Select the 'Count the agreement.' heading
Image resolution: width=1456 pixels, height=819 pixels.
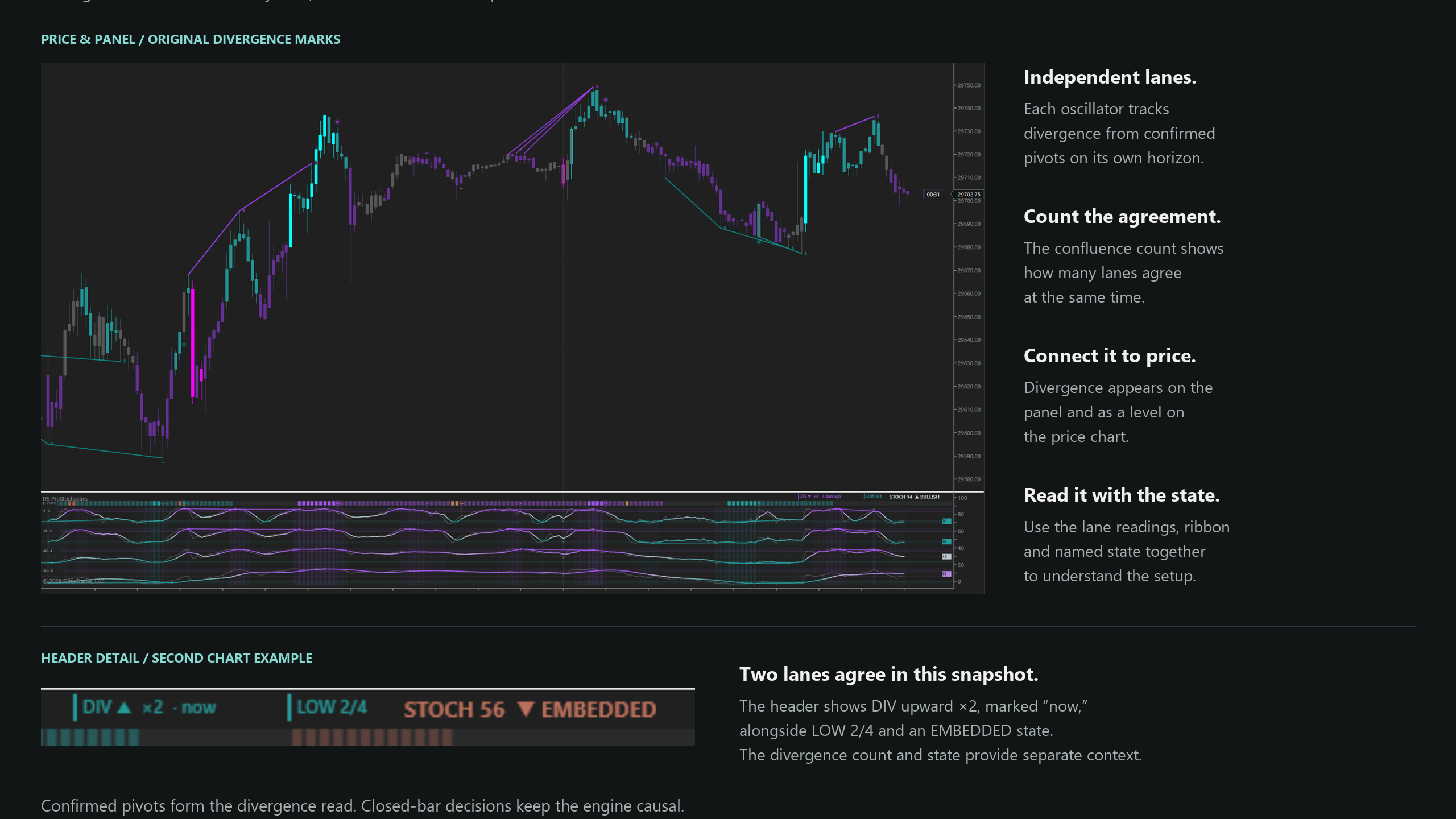coord(1122,216)
